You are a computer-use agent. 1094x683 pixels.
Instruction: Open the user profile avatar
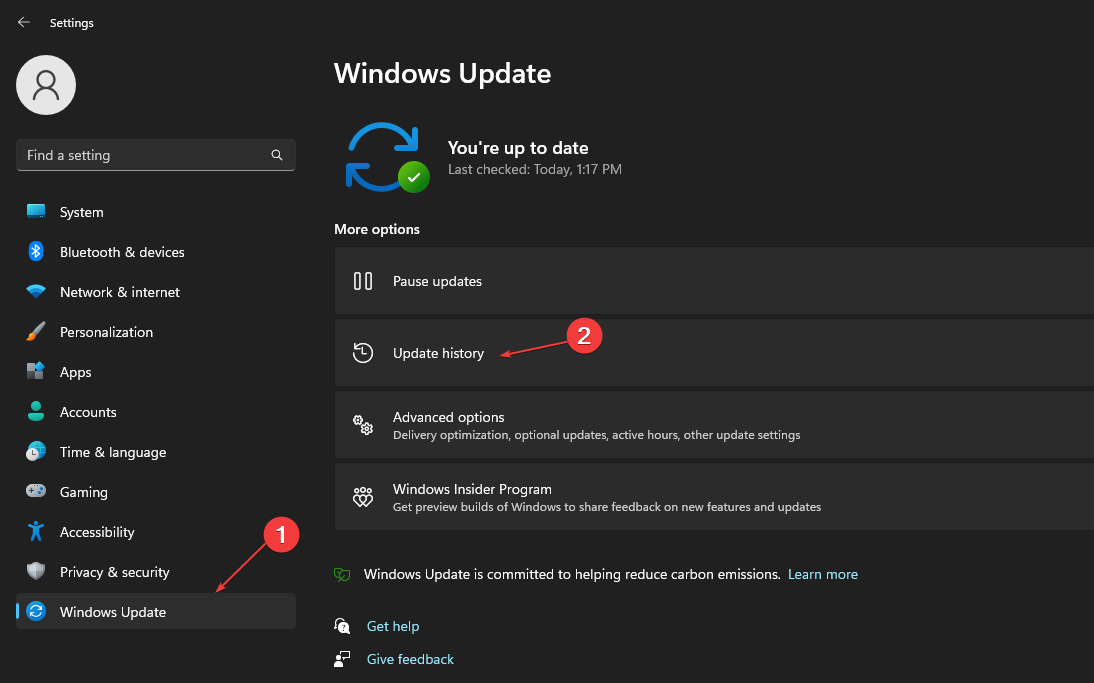pyautogui.click(x=46, y=85)
